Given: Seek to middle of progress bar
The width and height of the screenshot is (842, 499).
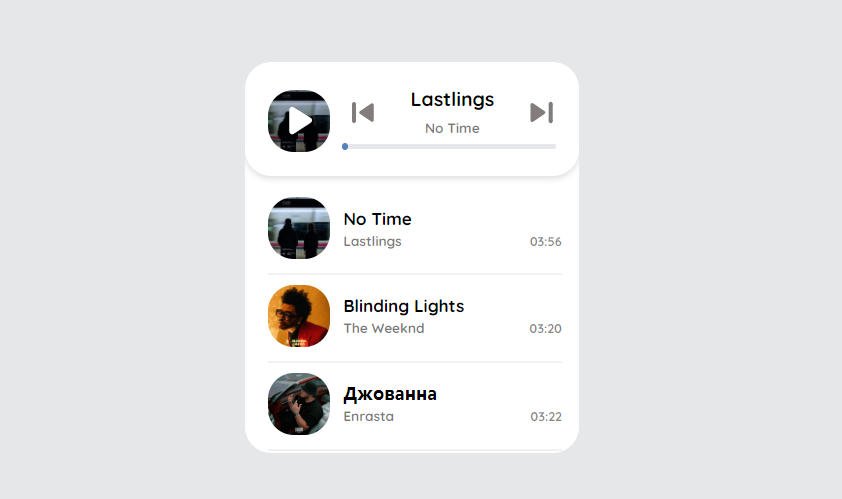Looking at the screenshot, I should [x=449, y=147].
